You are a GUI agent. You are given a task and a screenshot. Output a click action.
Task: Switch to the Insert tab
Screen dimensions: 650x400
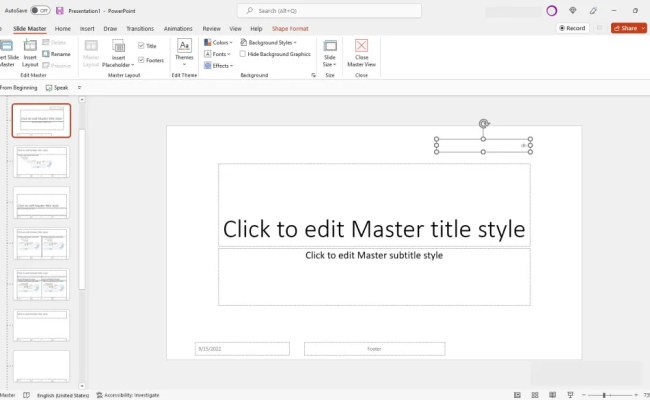[87, 29]
